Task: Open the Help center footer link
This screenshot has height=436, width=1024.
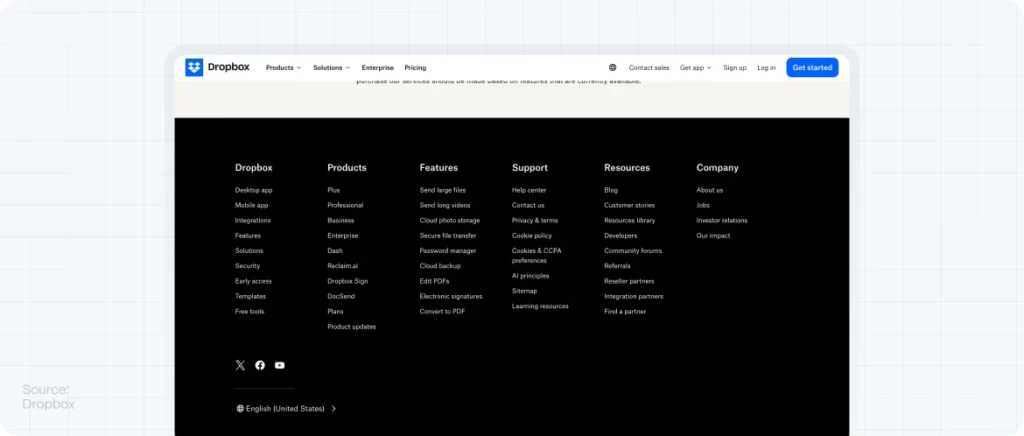Action: [529, 190]
